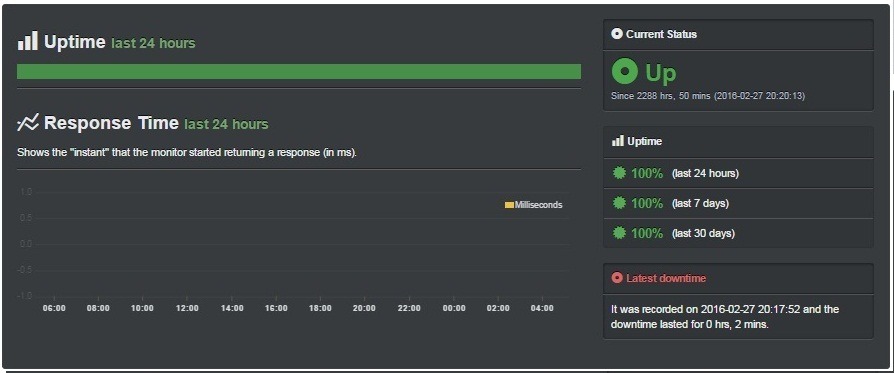Viewport: 894px width, 373px height.
Task: Click the bar chart icon beside Uptime heading
Action: click(27, 41)
